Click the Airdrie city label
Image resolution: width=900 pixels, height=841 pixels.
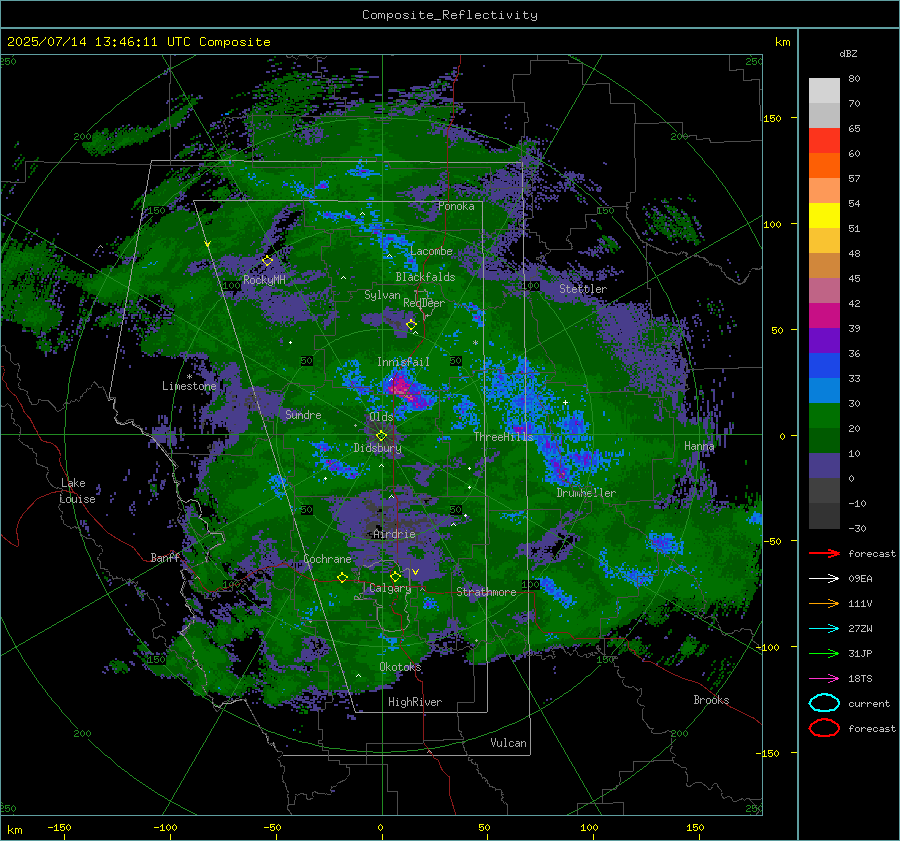(x=394, y=534)
